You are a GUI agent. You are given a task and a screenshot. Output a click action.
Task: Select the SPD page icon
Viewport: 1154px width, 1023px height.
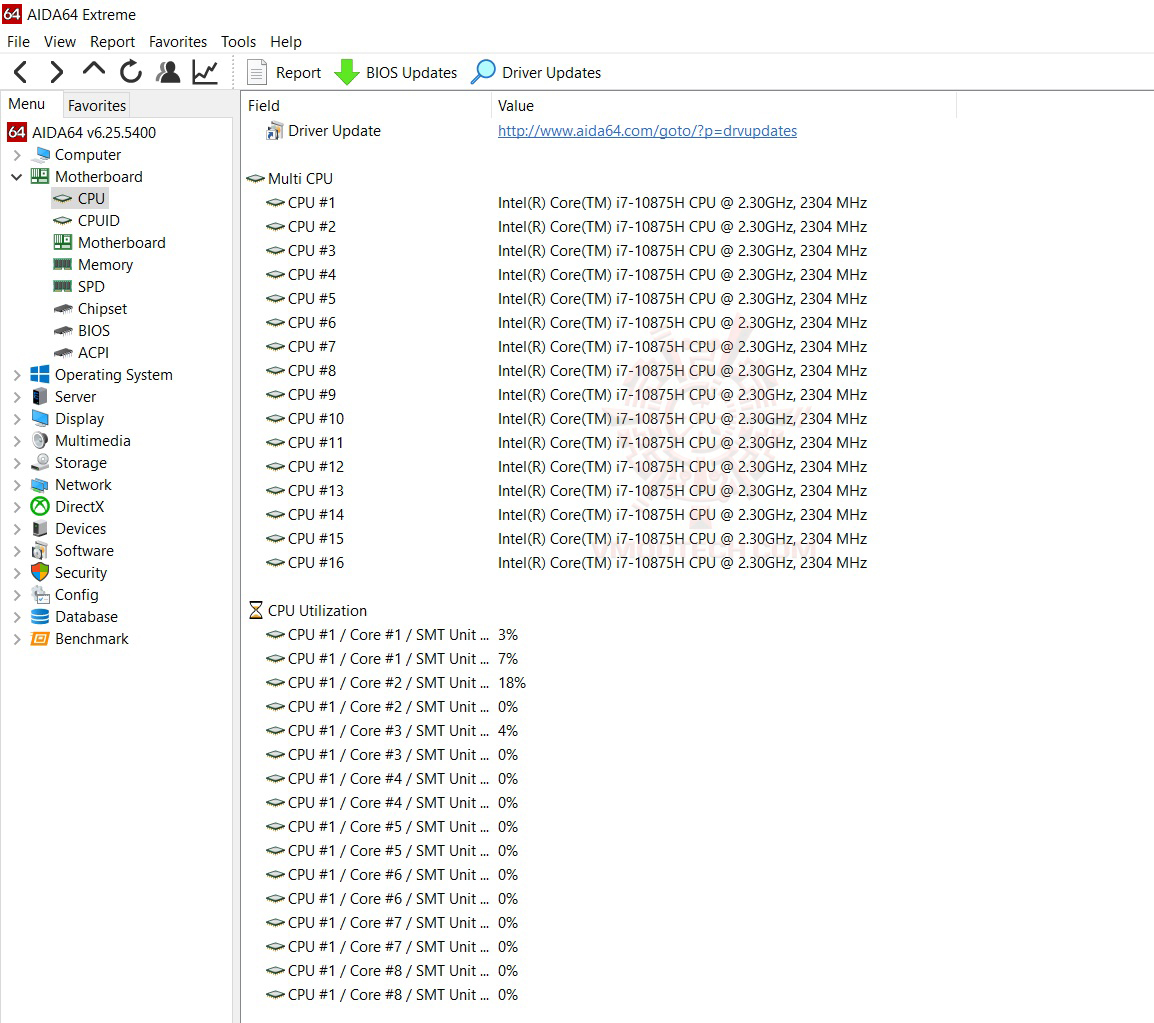tap(63, 286)
